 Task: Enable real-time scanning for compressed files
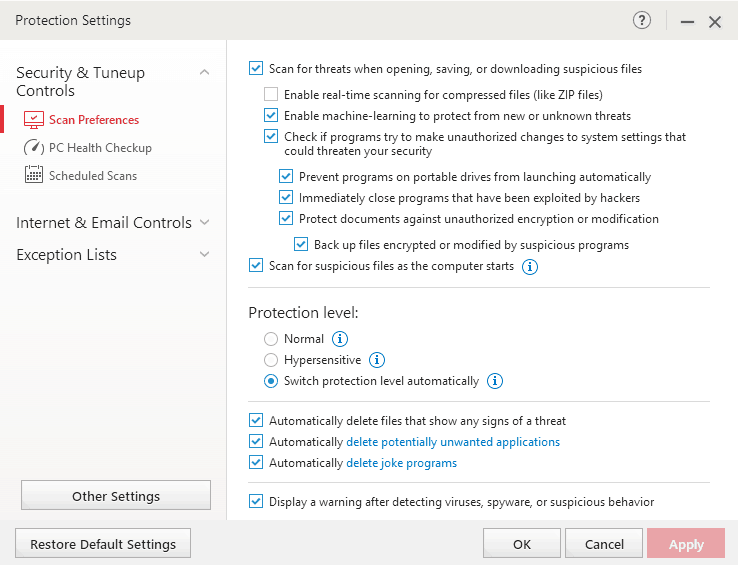coord(271,94)
